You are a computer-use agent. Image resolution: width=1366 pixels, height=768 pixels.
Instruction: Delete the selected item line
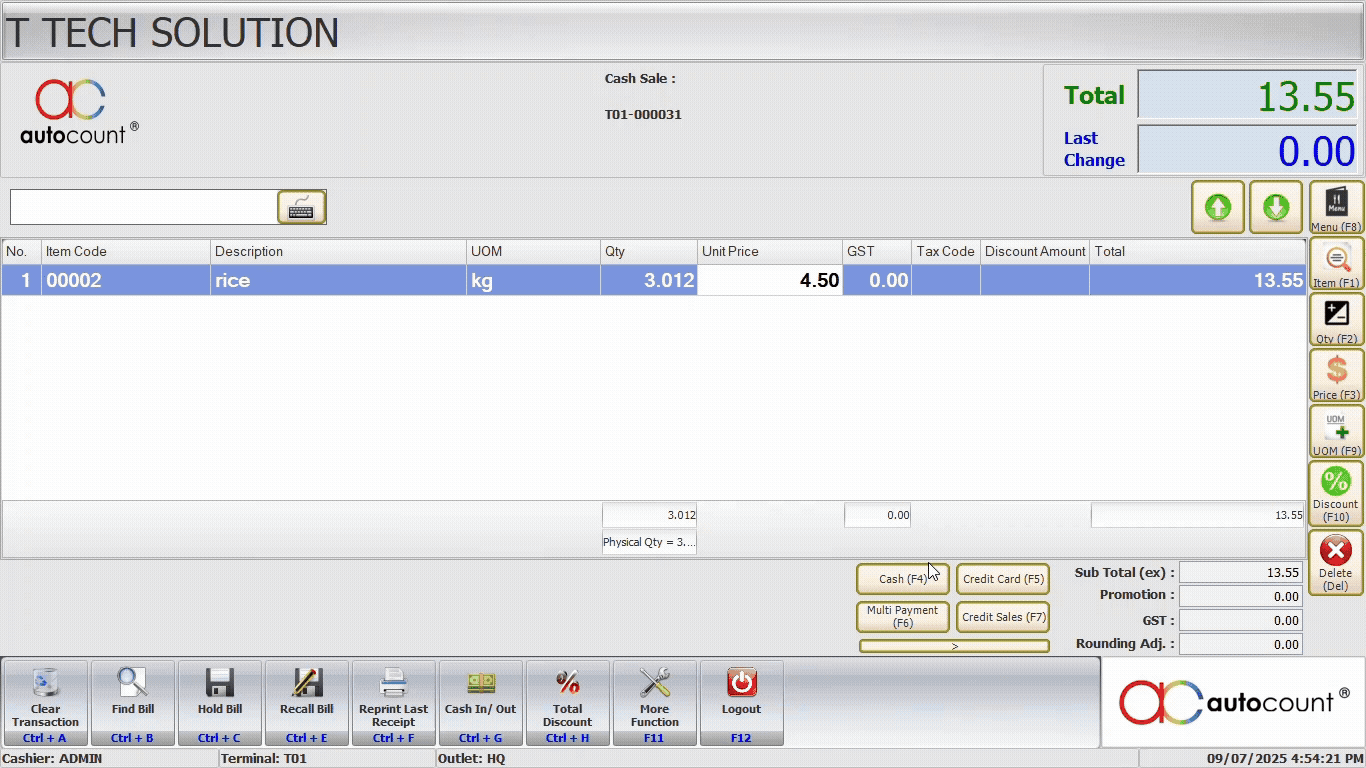tap(1336, 561)
